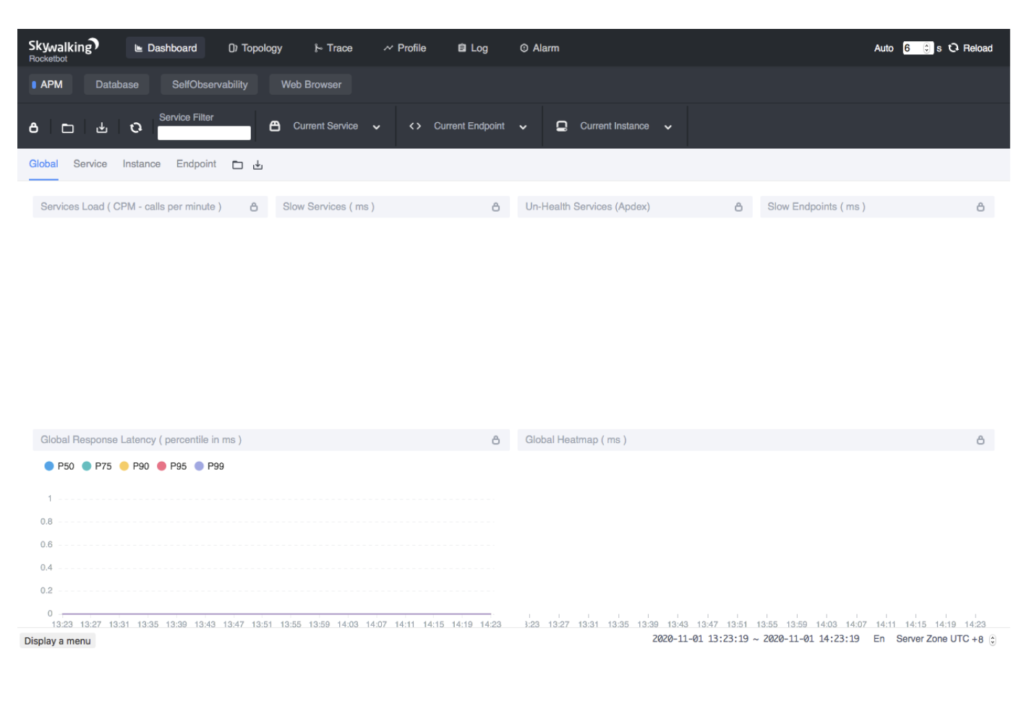Expand the Current Instance selector

pos(667,127)
